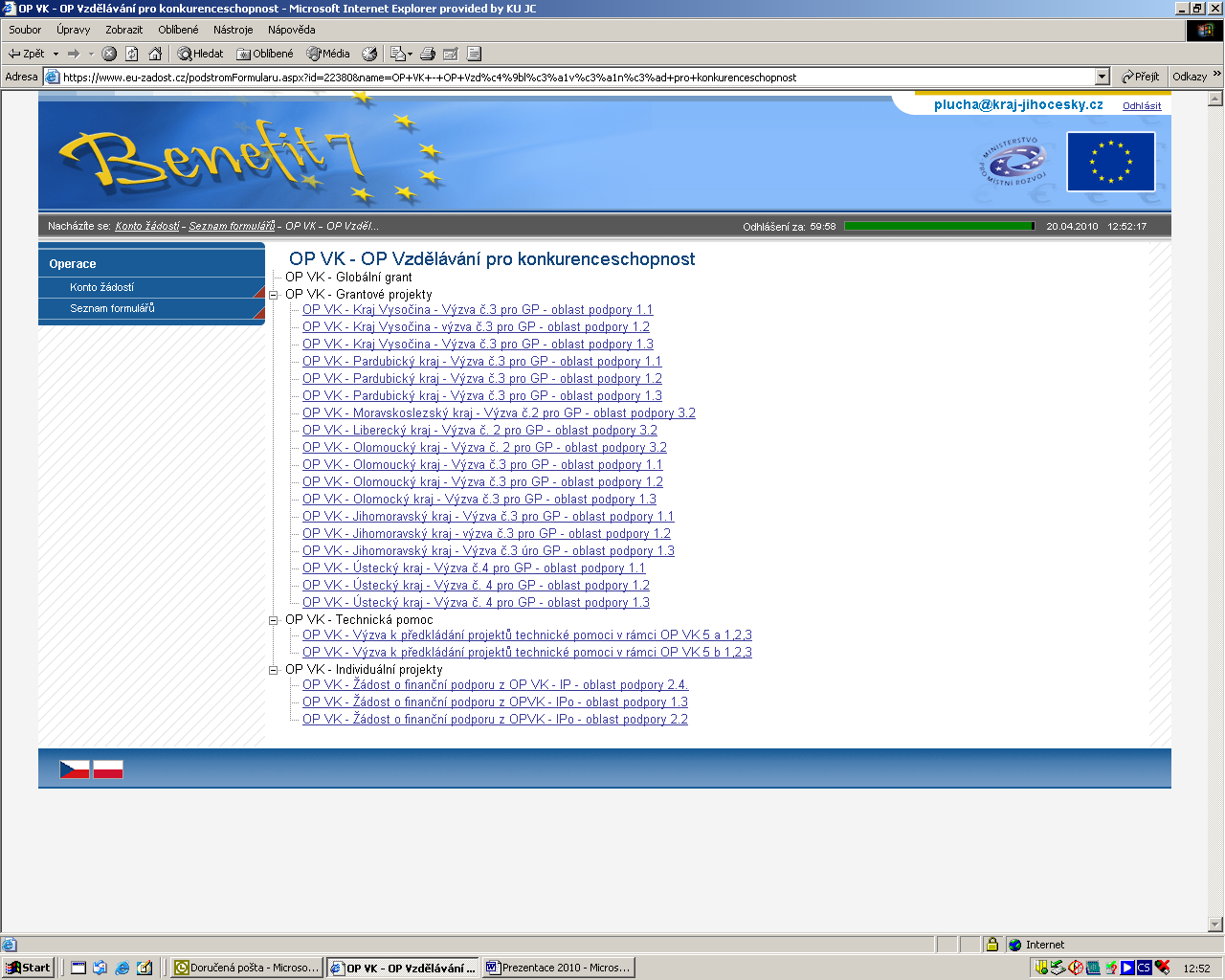The height and width of the screenshot is (980, 1225).
Task: Click the Přejít go button
Action: coord(1140,77)
